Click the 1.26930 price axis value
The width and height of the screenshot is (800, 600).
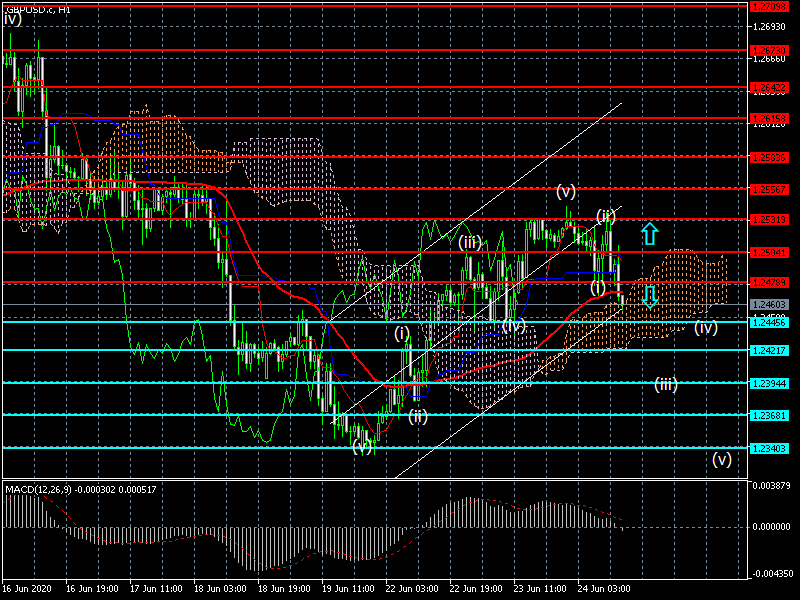[769, 27]
